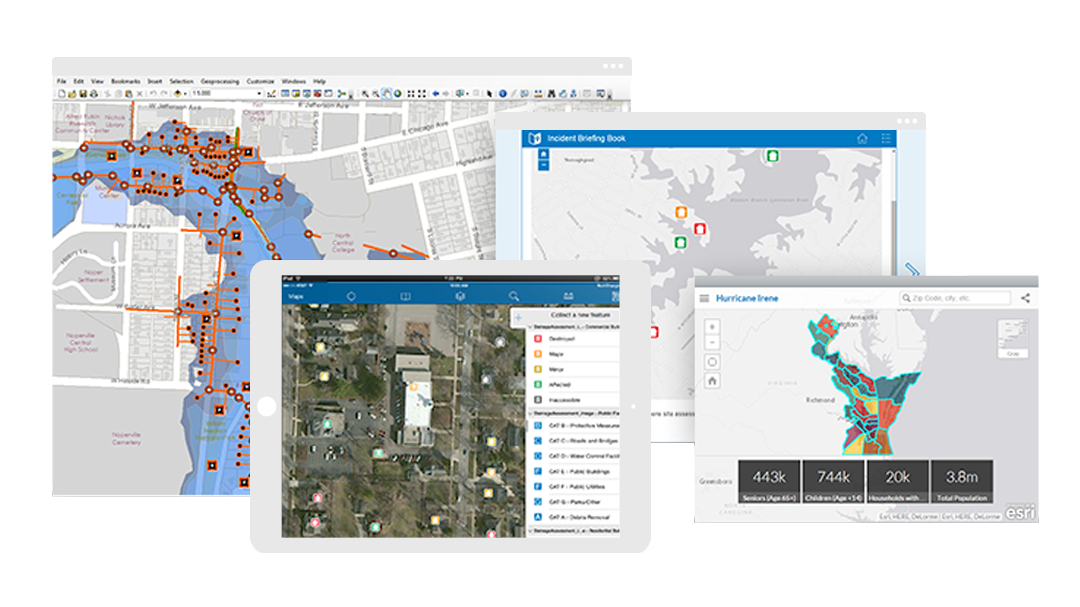Click the Print icon in ArcMap toolbar
Image resolution: width=1080 pixels, height=607 pixels.
pos(94,94)
